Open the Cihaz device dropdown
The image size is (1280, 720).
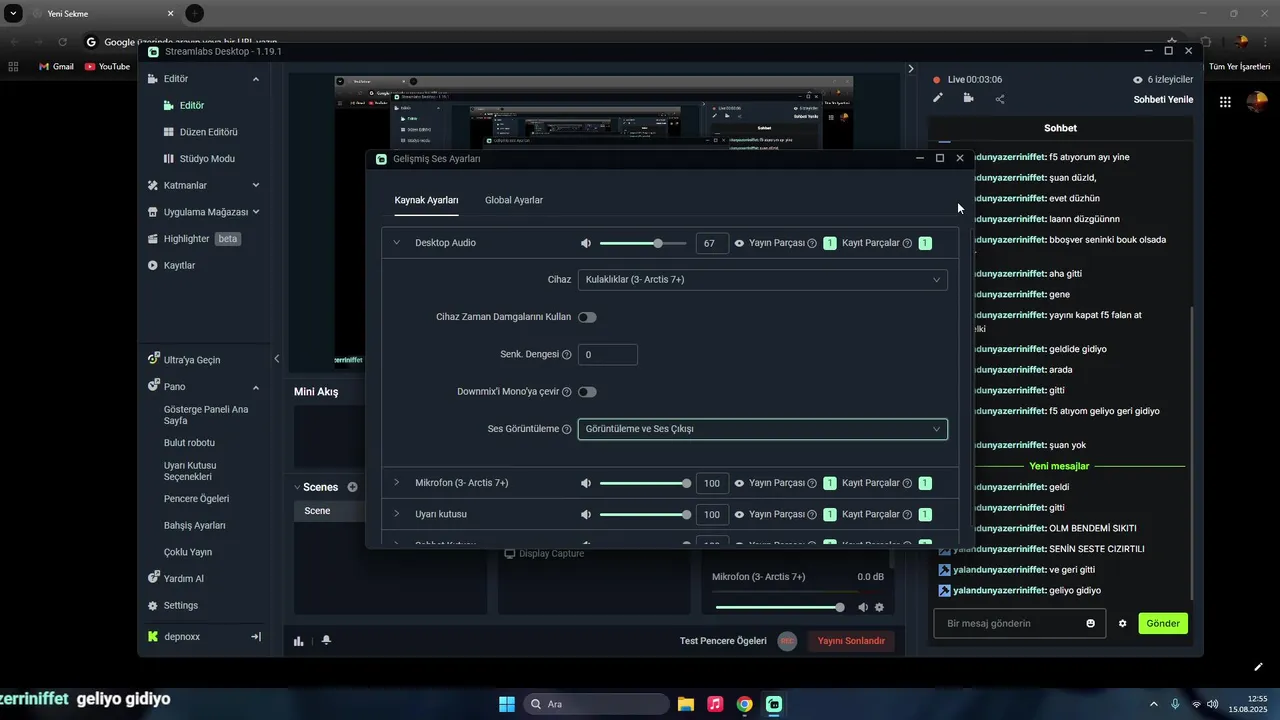click(762, 280)
